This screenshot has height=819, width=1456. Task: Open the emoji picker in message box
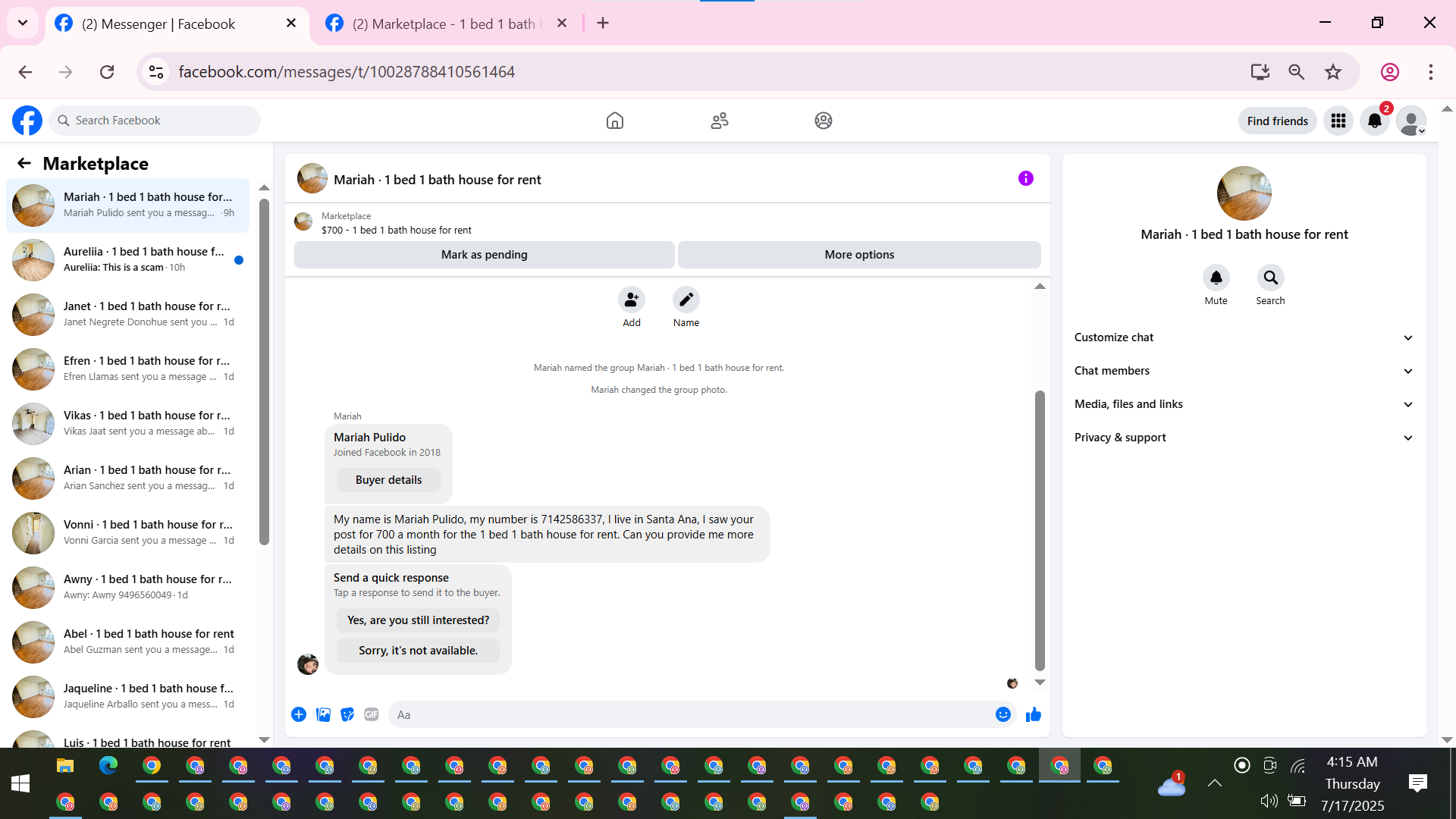click(1003, 714)
